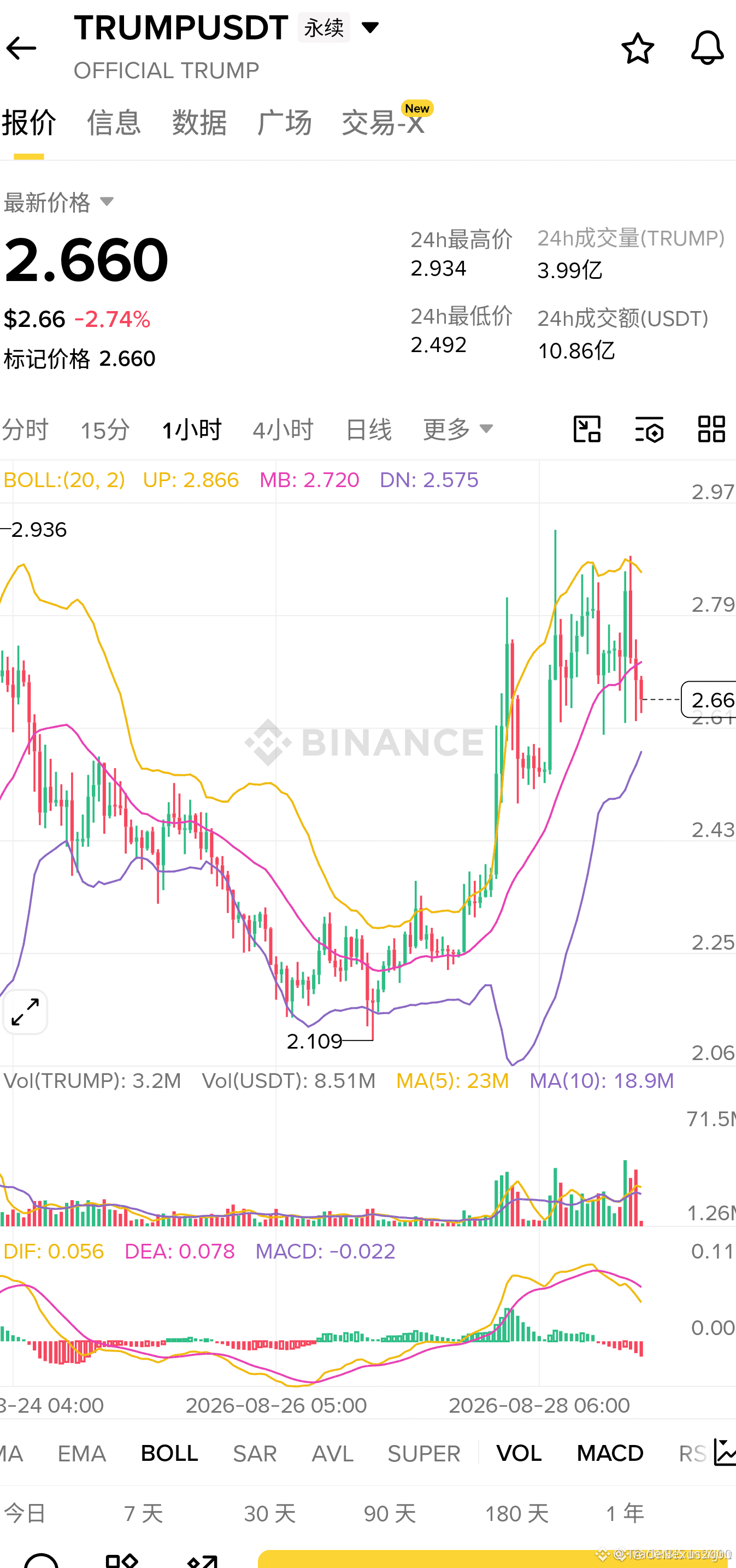Open indicator chart settings icon beside RSI
This screenshot has width=736, height=1568.
(x=725, y=1453)
